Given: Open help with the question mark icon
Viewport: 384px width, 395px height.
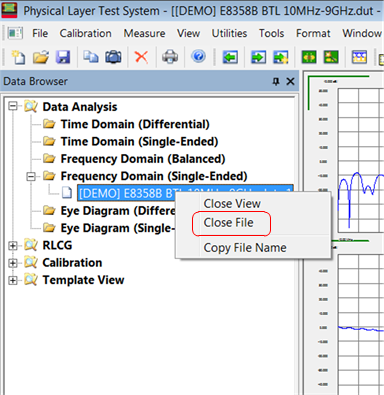Looking at the screenshot, I should click(x=198, y=57).
